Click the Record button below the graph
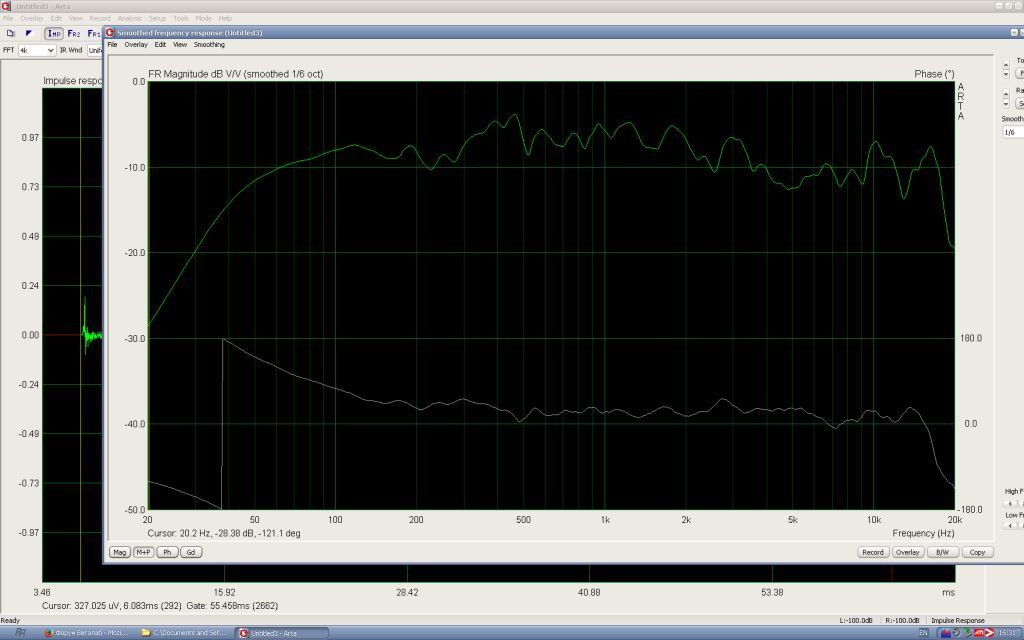 (872, 552)
